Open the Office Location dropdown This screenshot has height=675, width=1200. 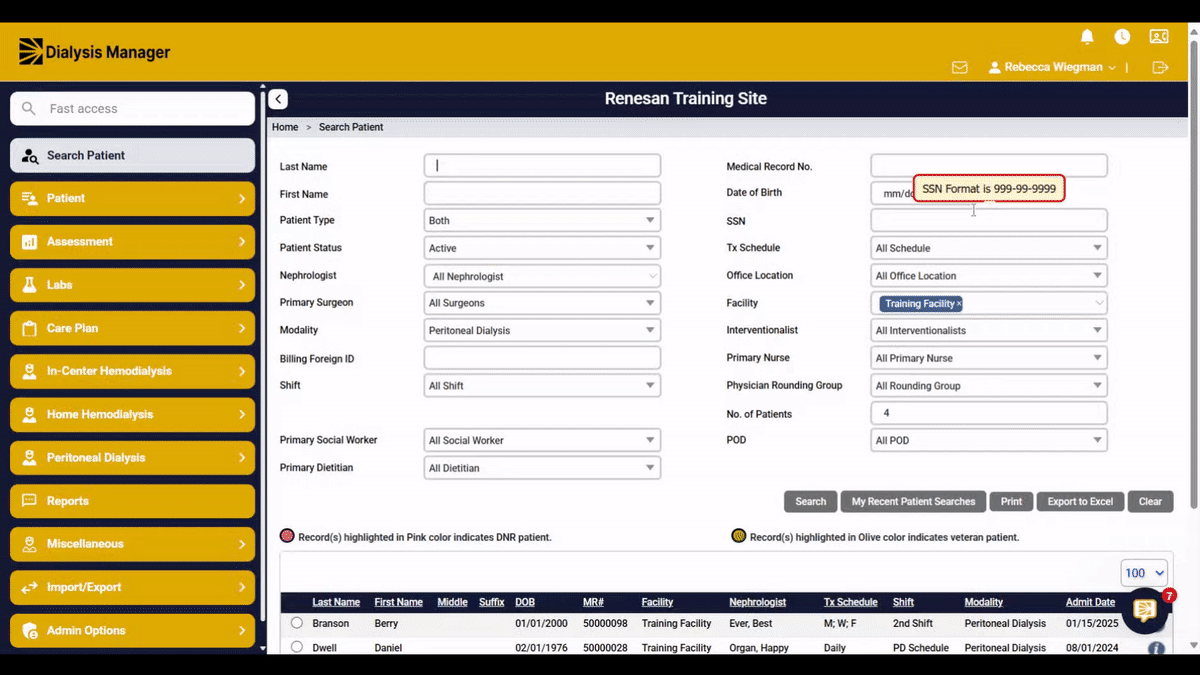[x=989, y=276]
